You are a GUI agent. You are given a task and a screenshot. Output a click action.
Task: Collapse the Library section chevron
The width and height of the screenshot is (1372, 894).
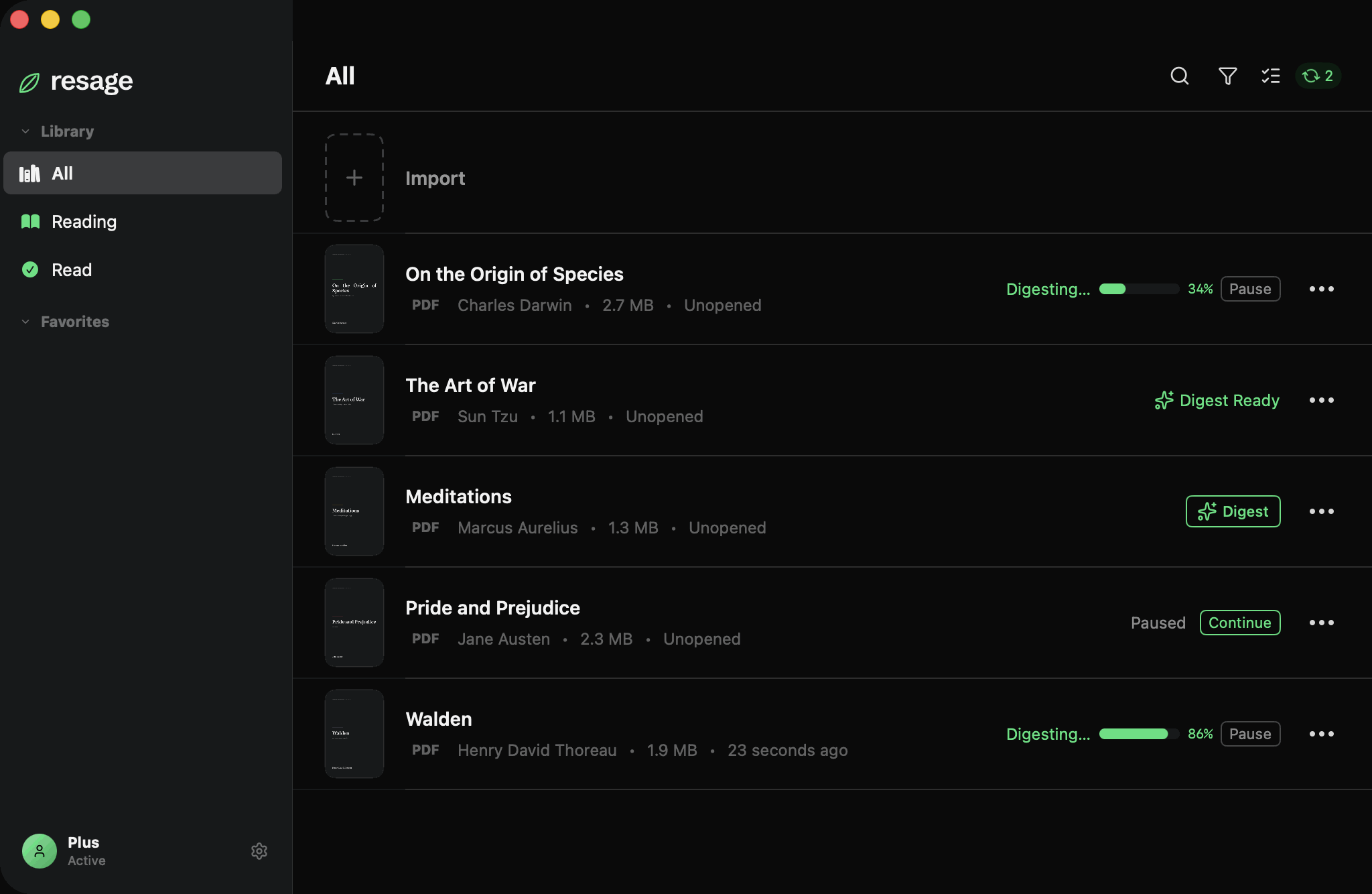click(x=25, y=131)
